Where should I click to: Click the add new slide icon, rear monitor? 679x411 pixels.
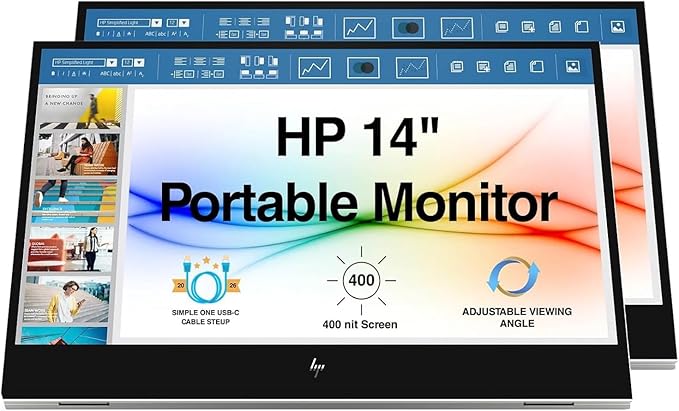528,27
